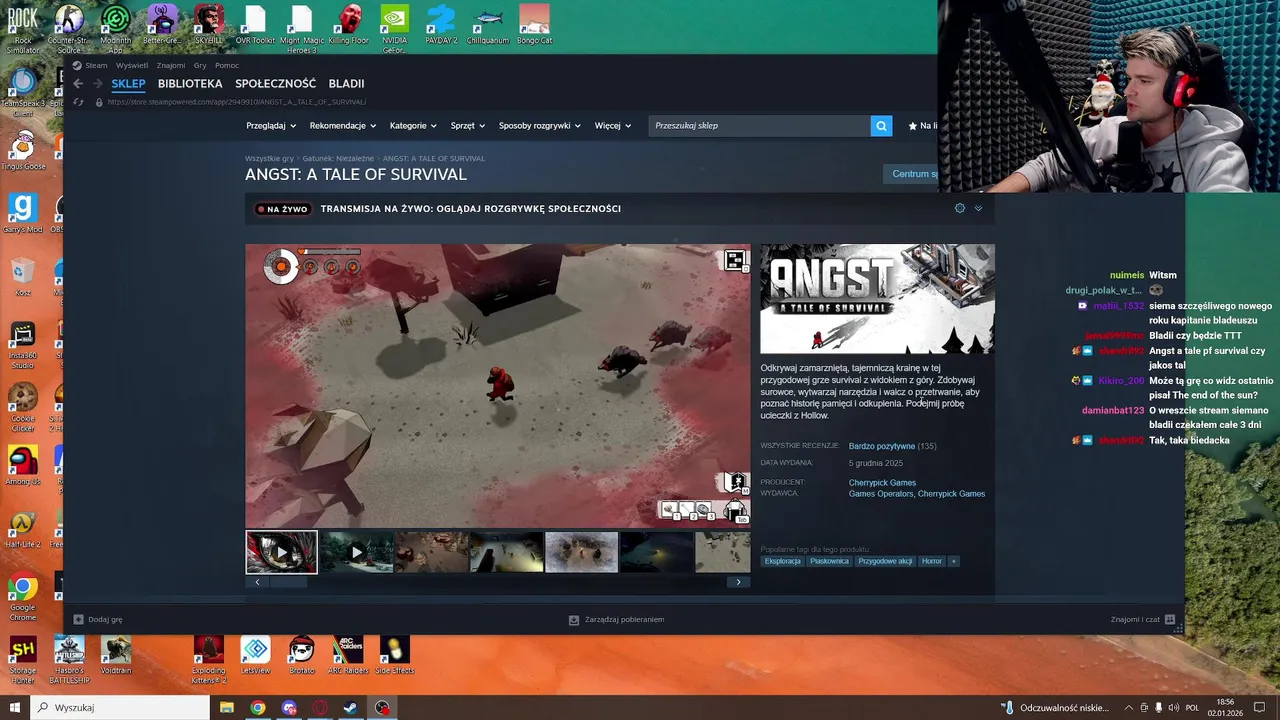Open the Bardzo pozytywne reviews link
The height and width of the screenshot is (720, 1280).
click(x=881, y=446)
